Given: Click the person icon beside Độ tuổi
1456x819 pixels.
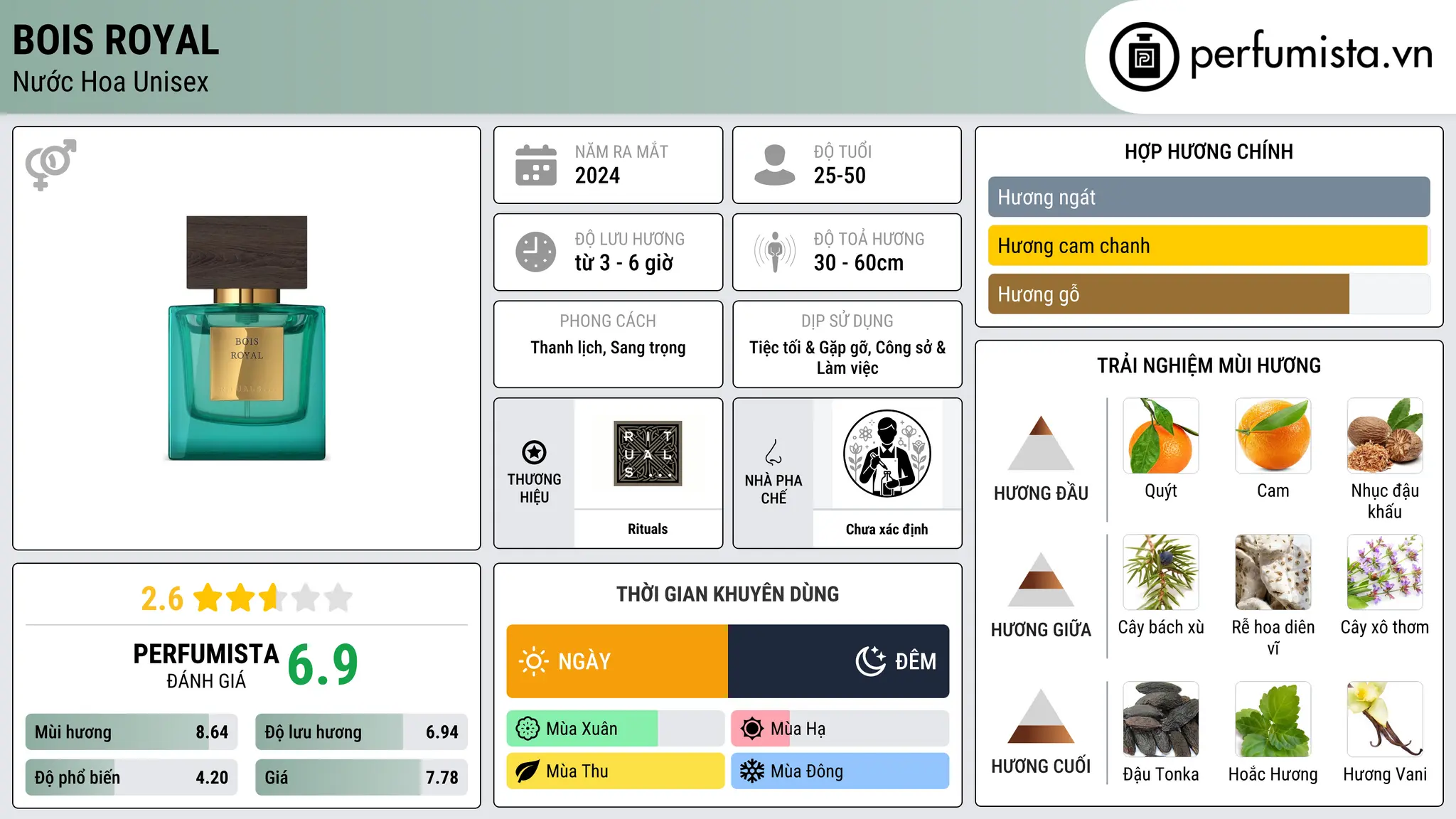Looking at the screenshot, I should click(x=774, y=165).
